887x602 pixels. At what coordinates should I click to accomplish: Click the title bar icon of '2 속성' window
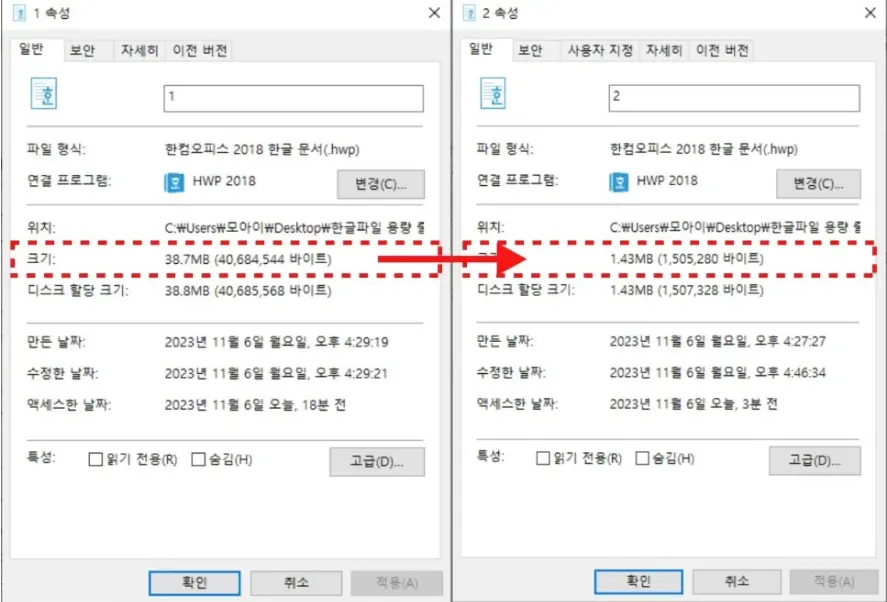point(469,13)
